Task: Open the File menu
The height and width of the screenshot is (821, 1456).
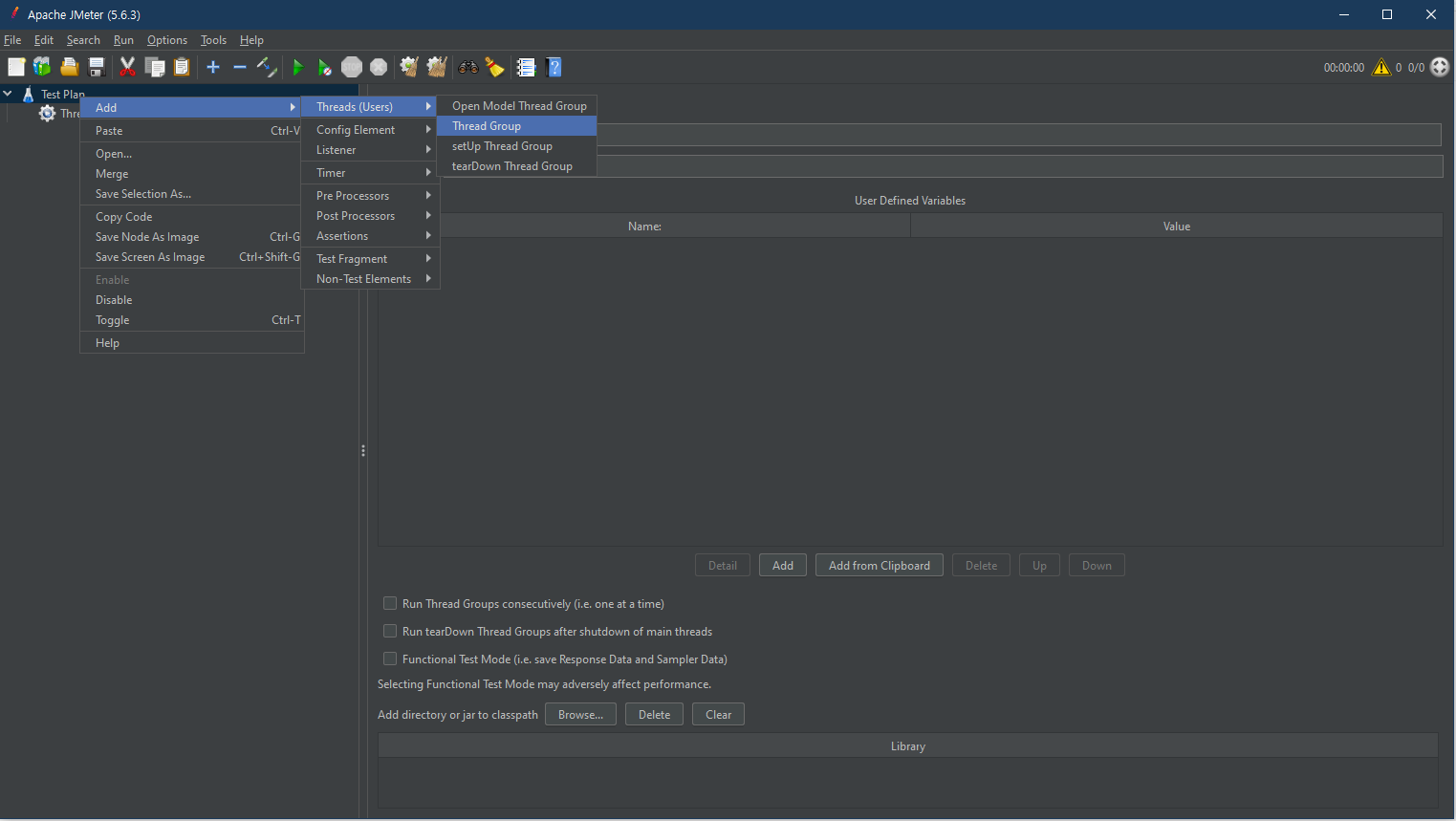Action: pos(12,40)
